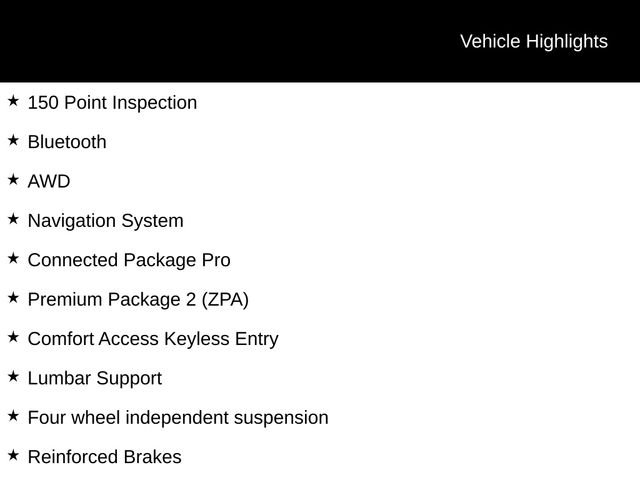The width and height of the screenshot is (640, 480).
Task: Click the Comfort Access Keyless Entry text
Action: coord(153,339)
